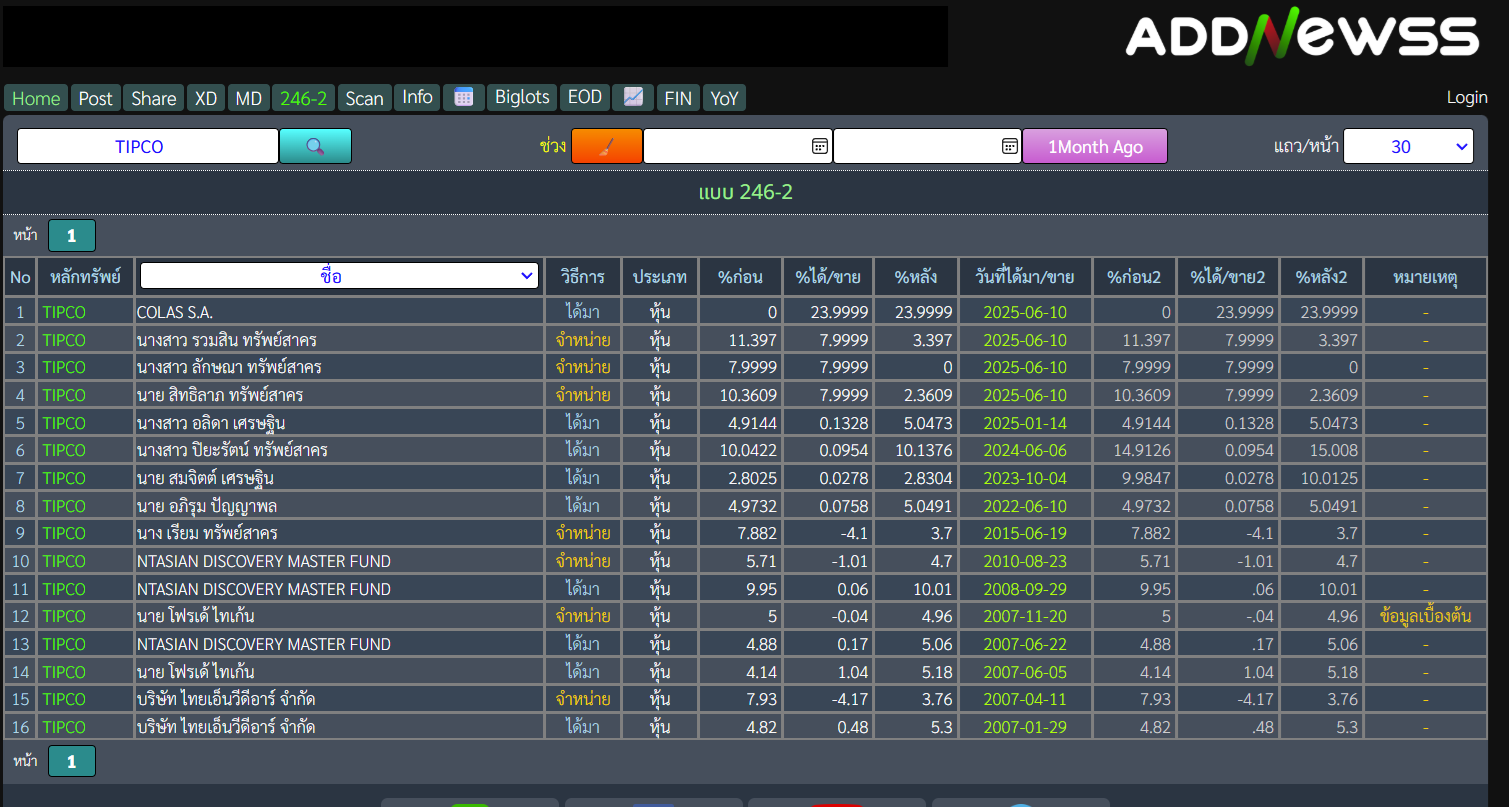
Task: Open the Biglots tab
Action: (522, 97)
